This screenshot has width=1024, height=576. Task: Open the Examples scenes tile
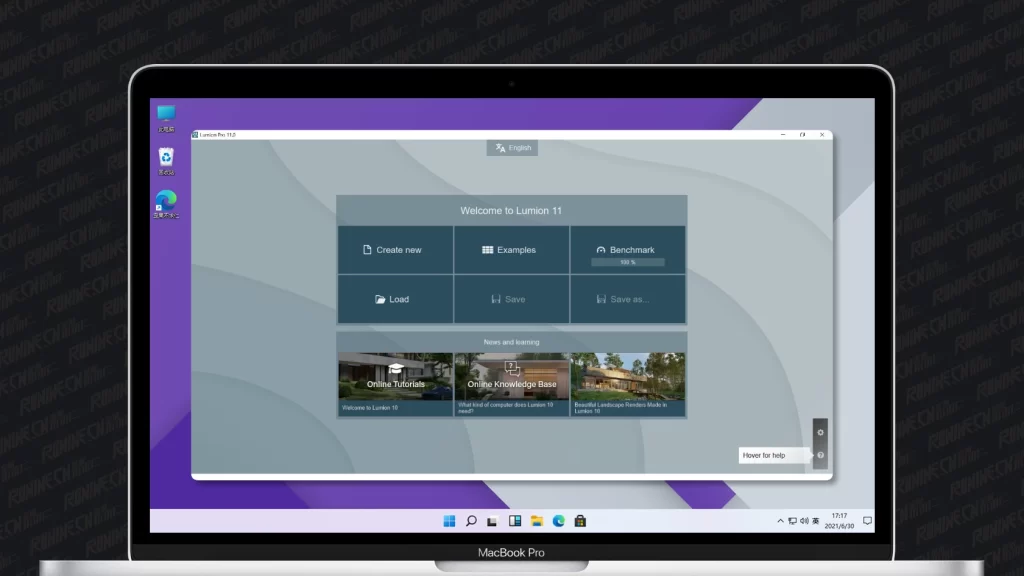pos(511,250)
